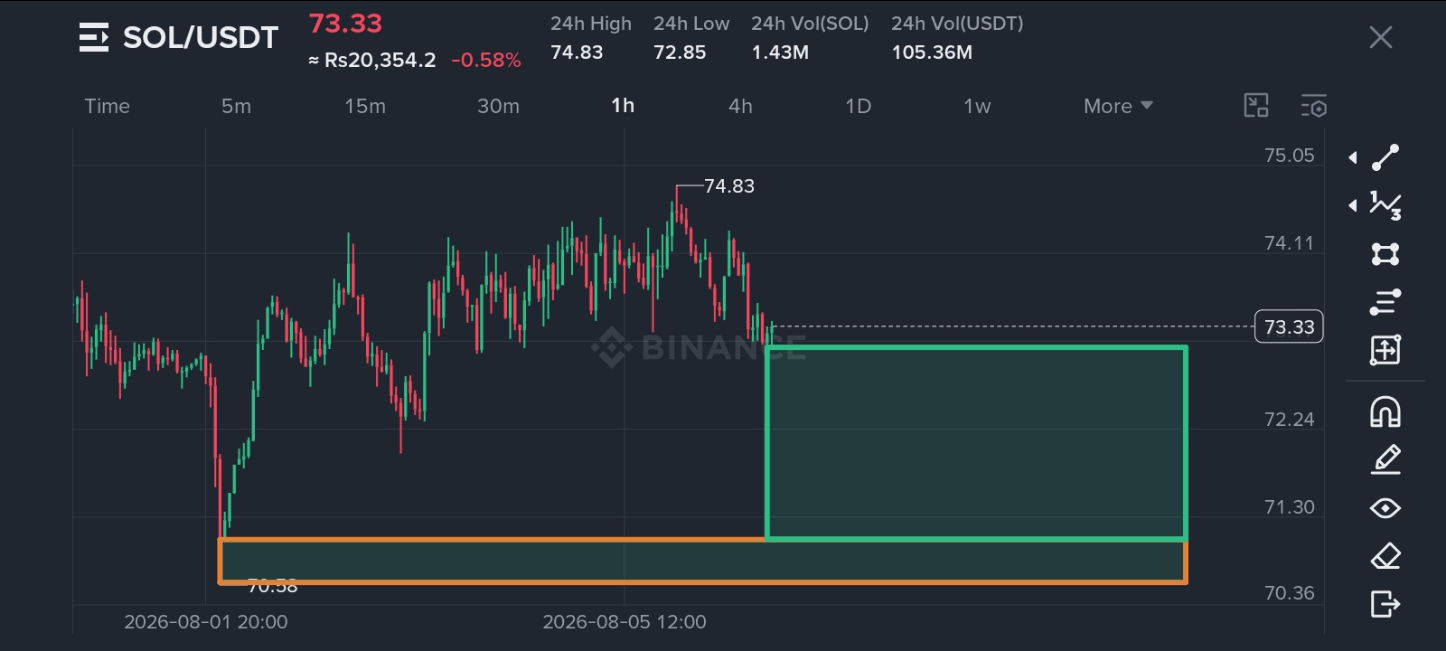Click the 74.11 price axis label
This screenshot has height=651, width=1446.
[1289, 243]
